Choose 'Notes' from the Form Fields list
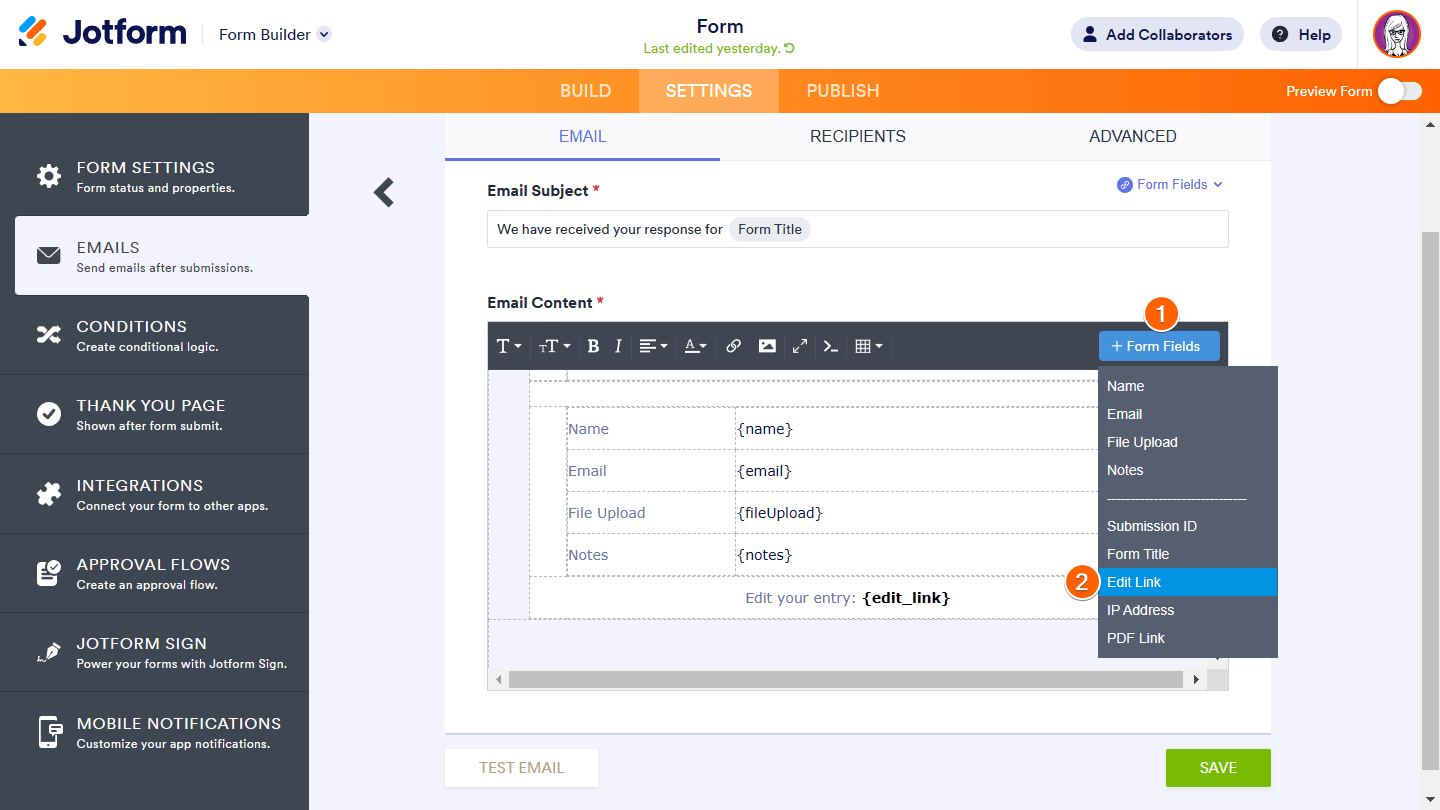The height and width of the screenshot is (810, 1440). pos(1188,470)
